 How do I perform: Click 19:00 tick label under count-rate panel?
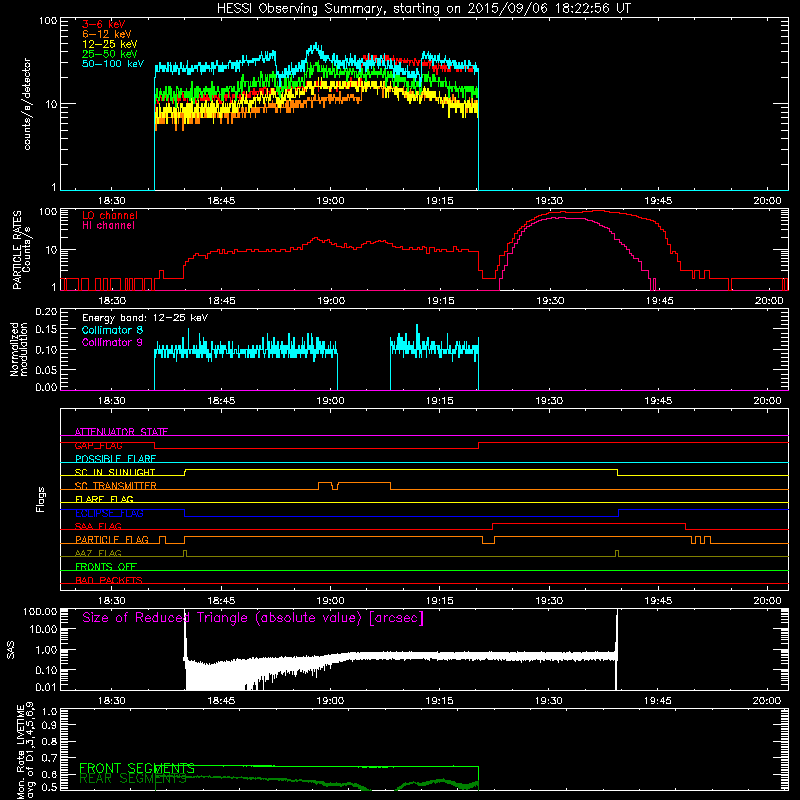pos(330,201)
